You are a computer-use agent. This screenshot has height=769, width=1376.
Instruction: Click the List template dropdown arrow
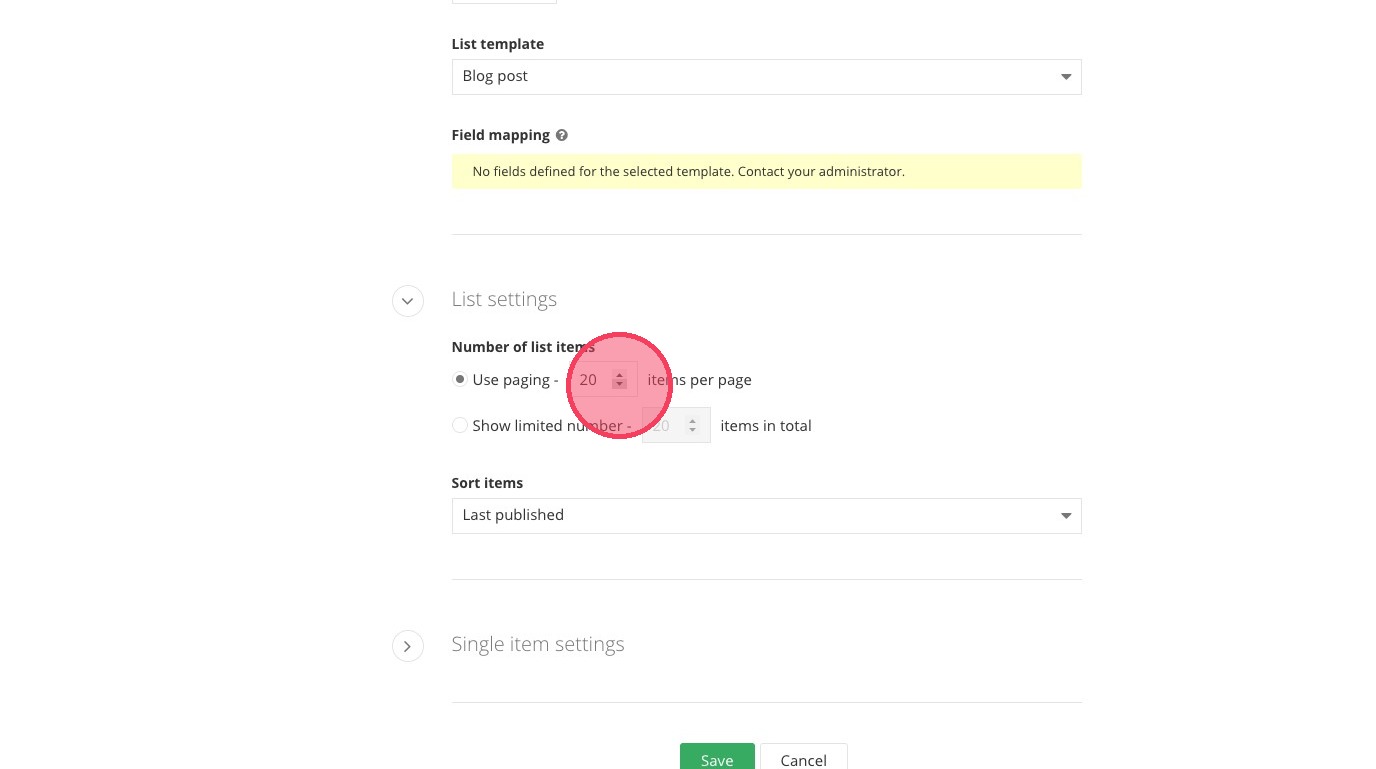1065,77
